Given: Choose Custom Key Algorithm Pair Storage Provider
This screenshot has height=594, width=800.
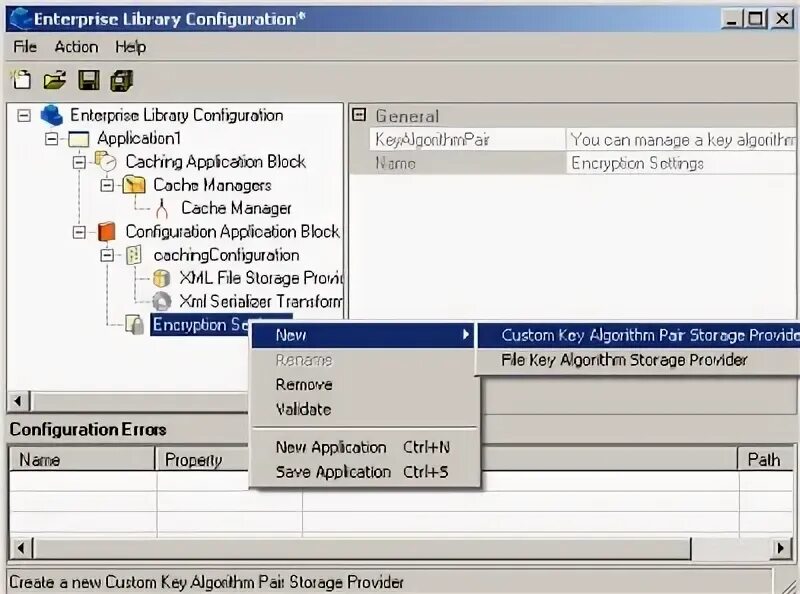Looking at the screenshot, I should coord(639,335).
